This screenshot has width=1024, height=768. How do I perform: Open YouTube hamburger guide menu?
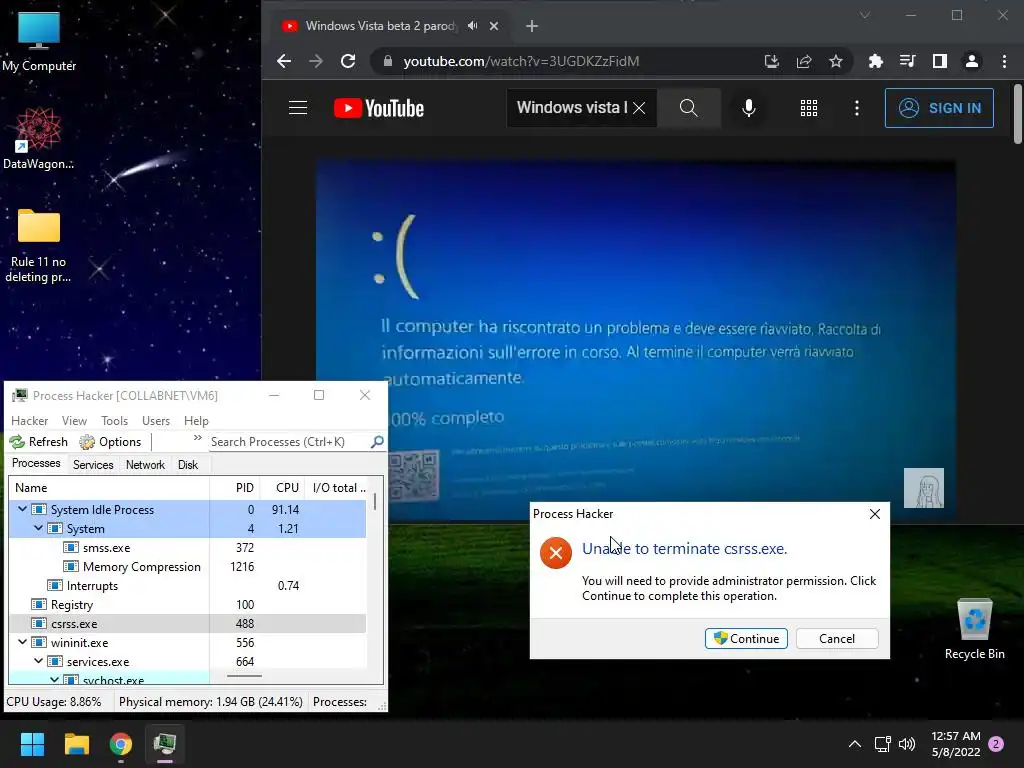pyautogui.click(x=298, y=108)
